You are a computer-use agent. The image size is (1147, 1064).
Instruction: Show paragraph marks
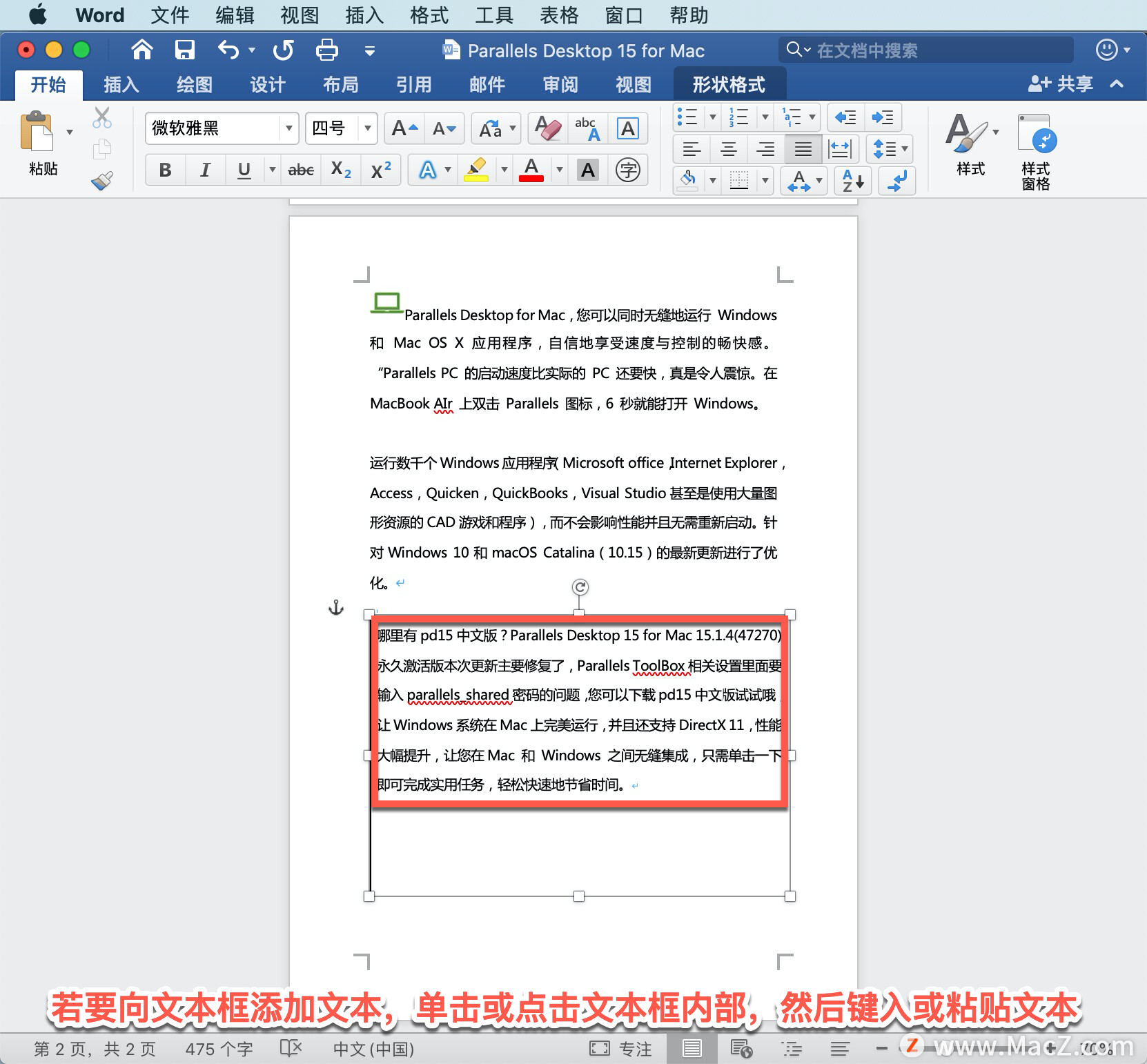pyautogui.click(x=897, y=181)
